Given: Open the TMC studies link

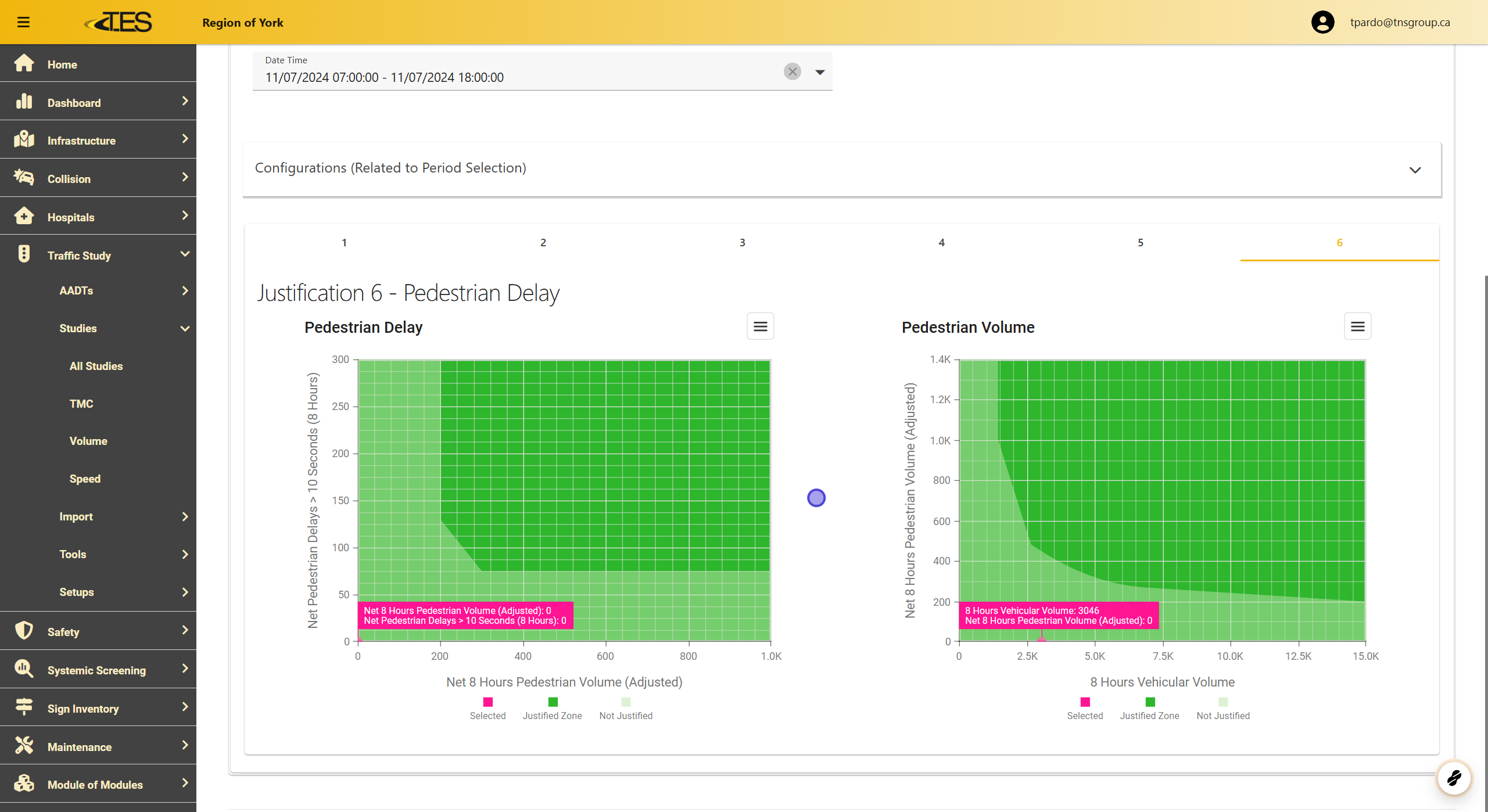Looking at the screenshot, I should coord(81,404).
